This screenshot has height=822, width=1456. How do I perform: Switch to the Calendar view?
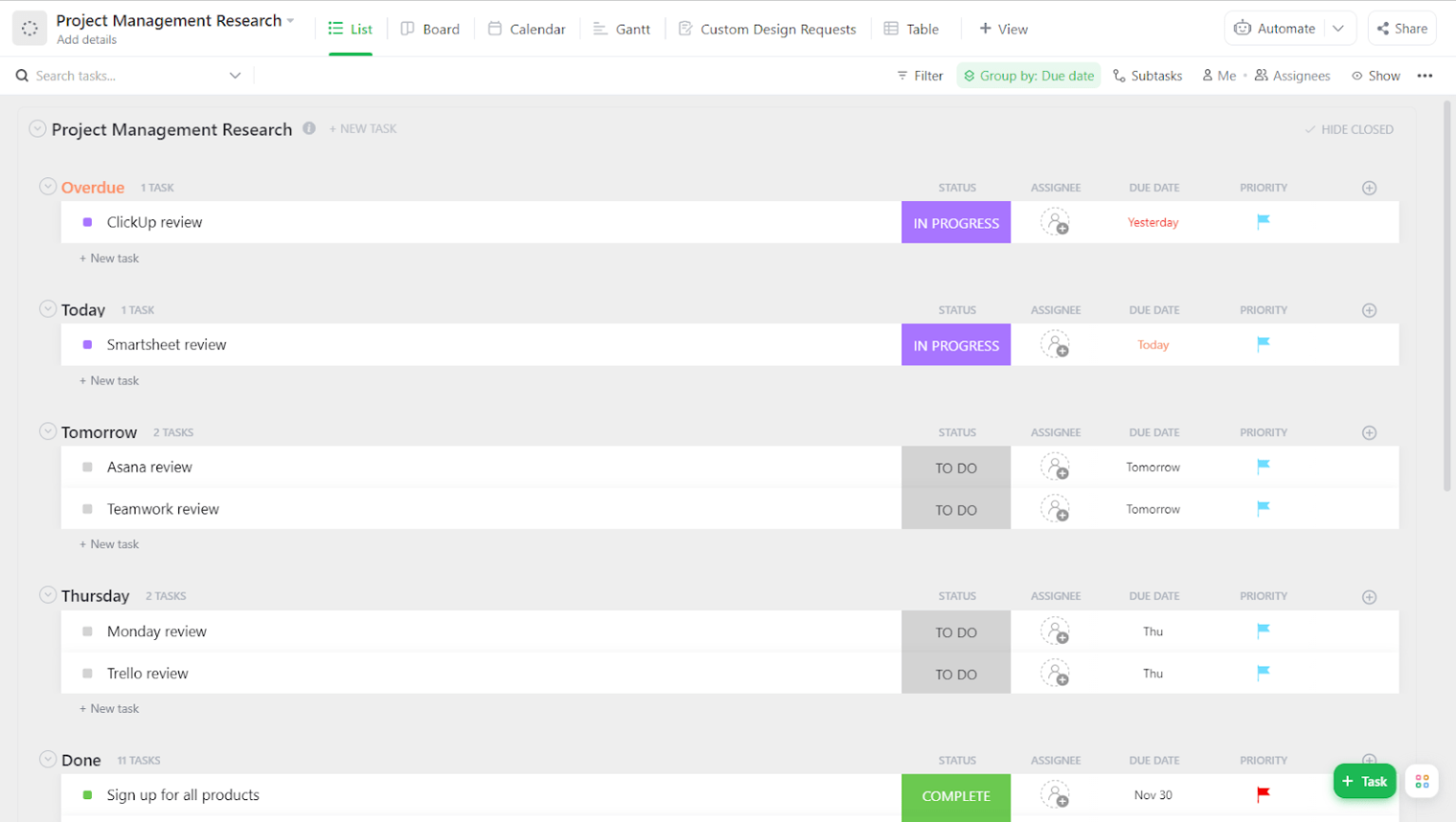pos(526,28)
